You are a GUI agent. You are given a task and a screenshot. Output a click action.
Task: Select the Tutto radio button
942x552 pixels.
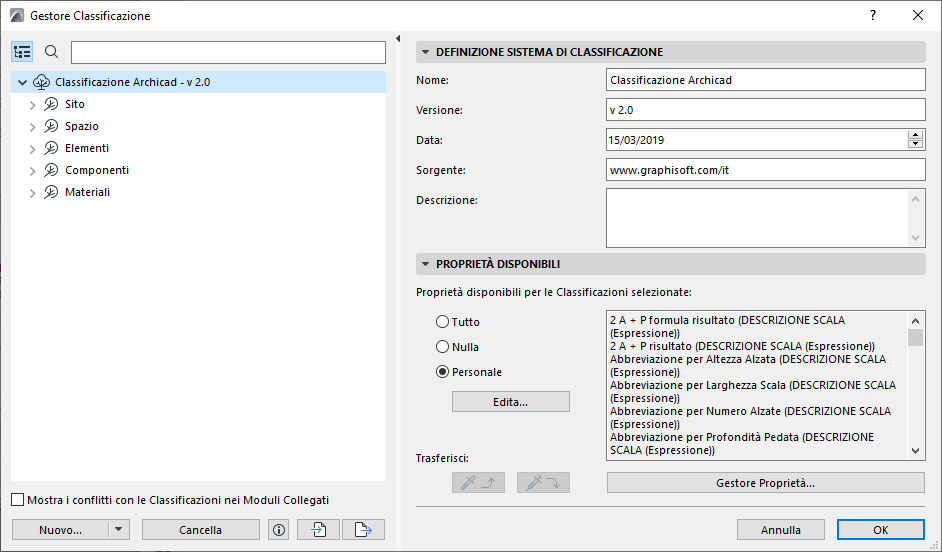tap(442, 322)
